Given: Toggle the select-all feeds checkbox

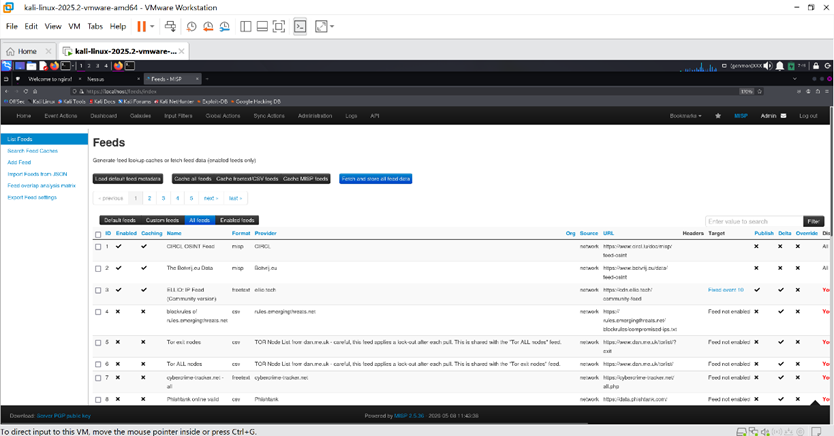Looking at the screenshot, I should point(98,234).
